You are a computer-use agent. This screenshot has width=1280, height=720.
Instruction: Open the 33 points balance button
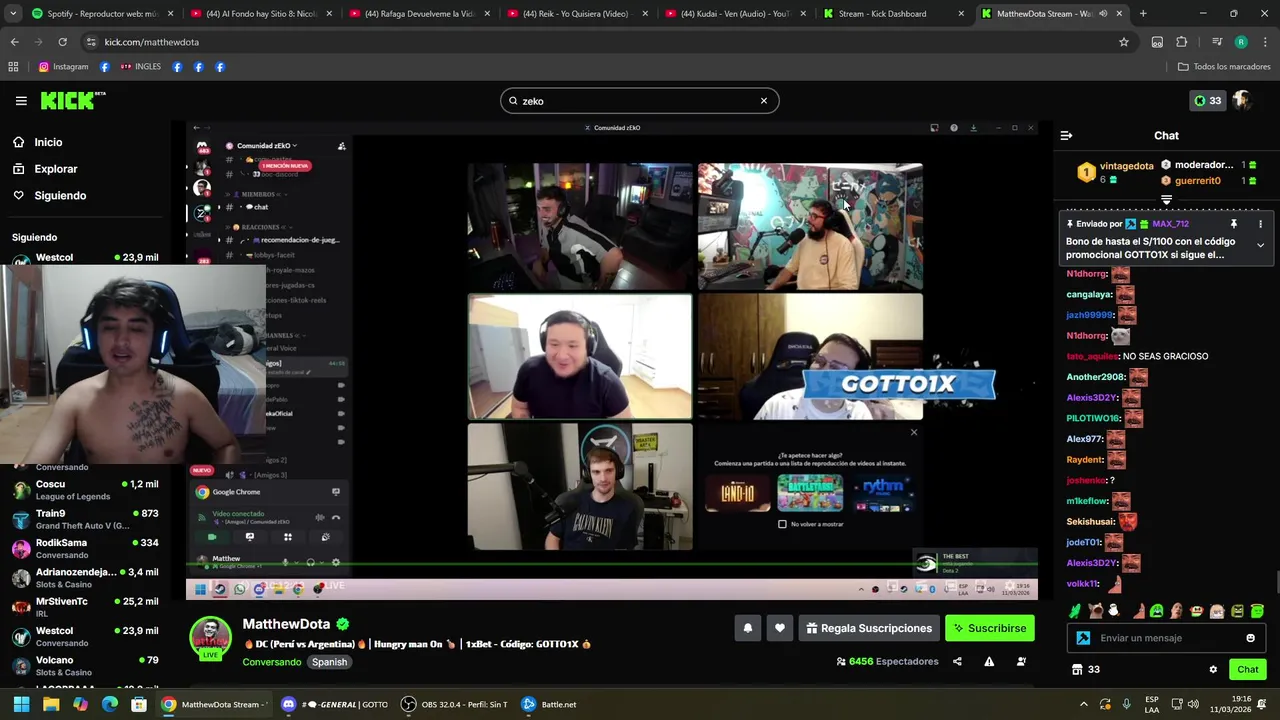(1207, 100)
